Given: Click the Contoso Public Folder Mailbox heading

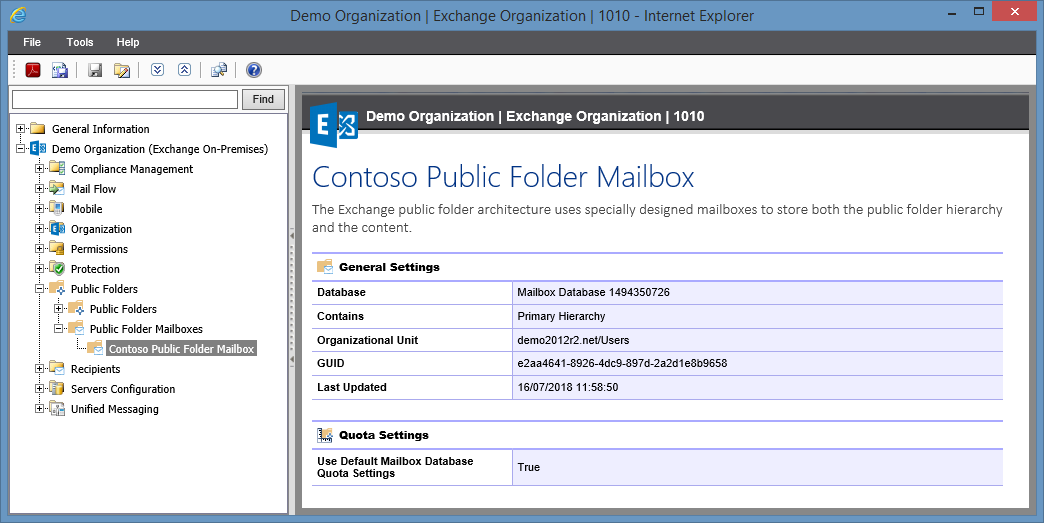Looking at the screenshot, I should coord(503,177).
